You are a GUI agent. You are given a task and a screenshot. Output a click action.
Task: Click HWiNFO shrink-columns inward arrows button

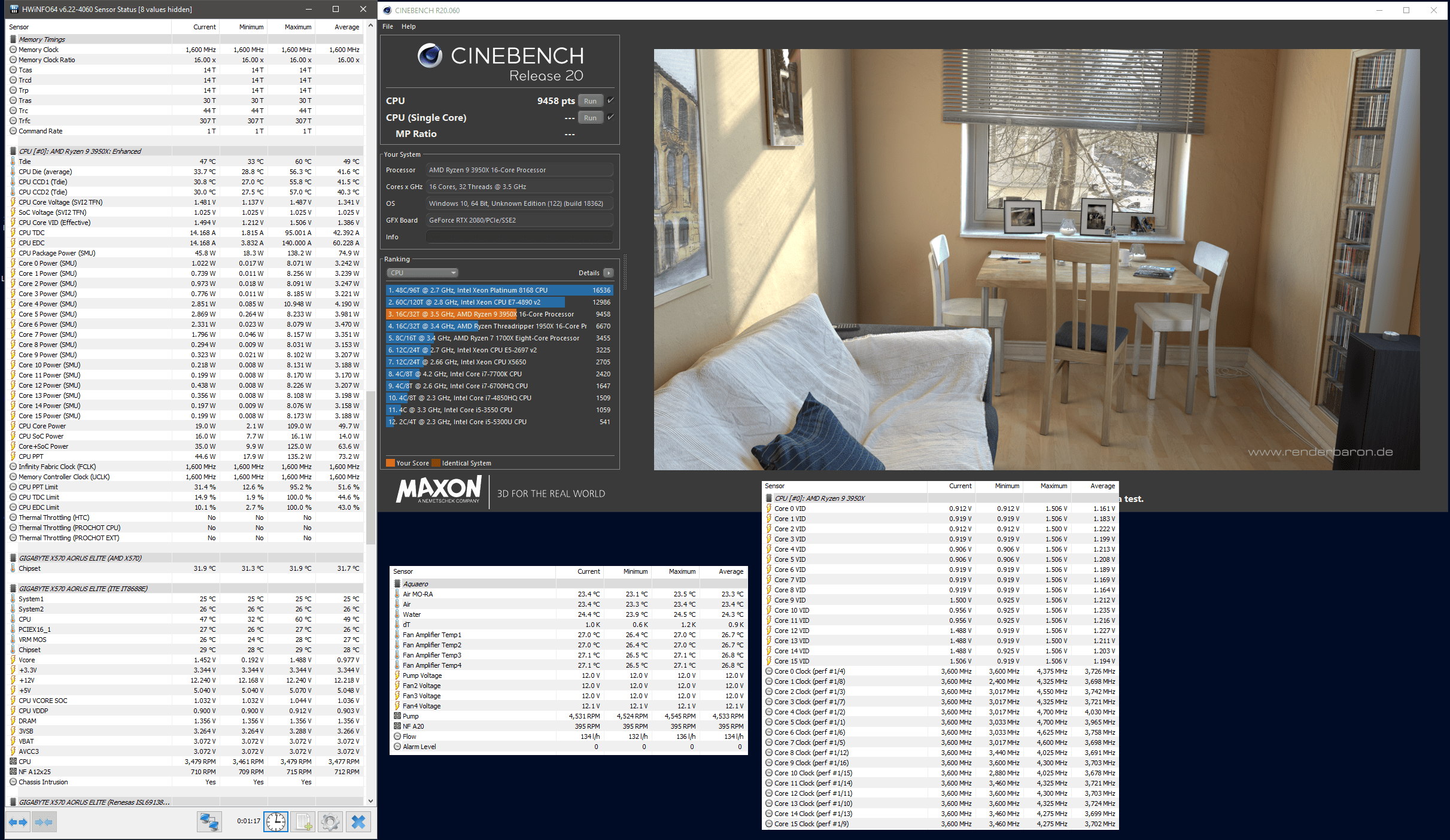(44, 822)
